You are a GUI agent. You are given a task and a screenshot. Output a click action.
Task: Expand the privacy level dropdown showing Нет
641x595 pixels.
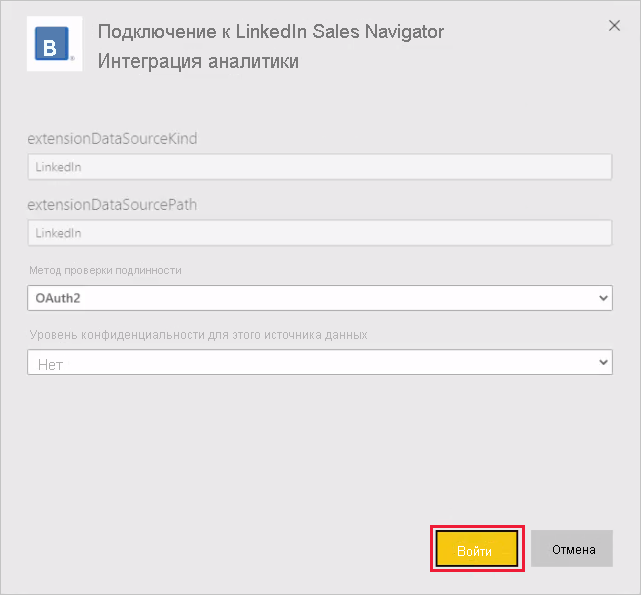[x=320, y=362]
